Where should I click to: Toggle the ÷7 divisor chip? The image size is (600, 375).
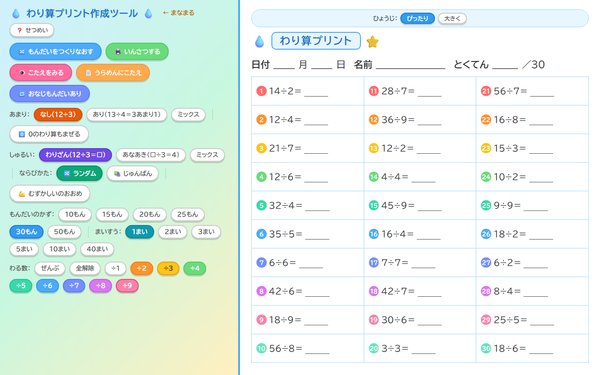pos(74,285)
